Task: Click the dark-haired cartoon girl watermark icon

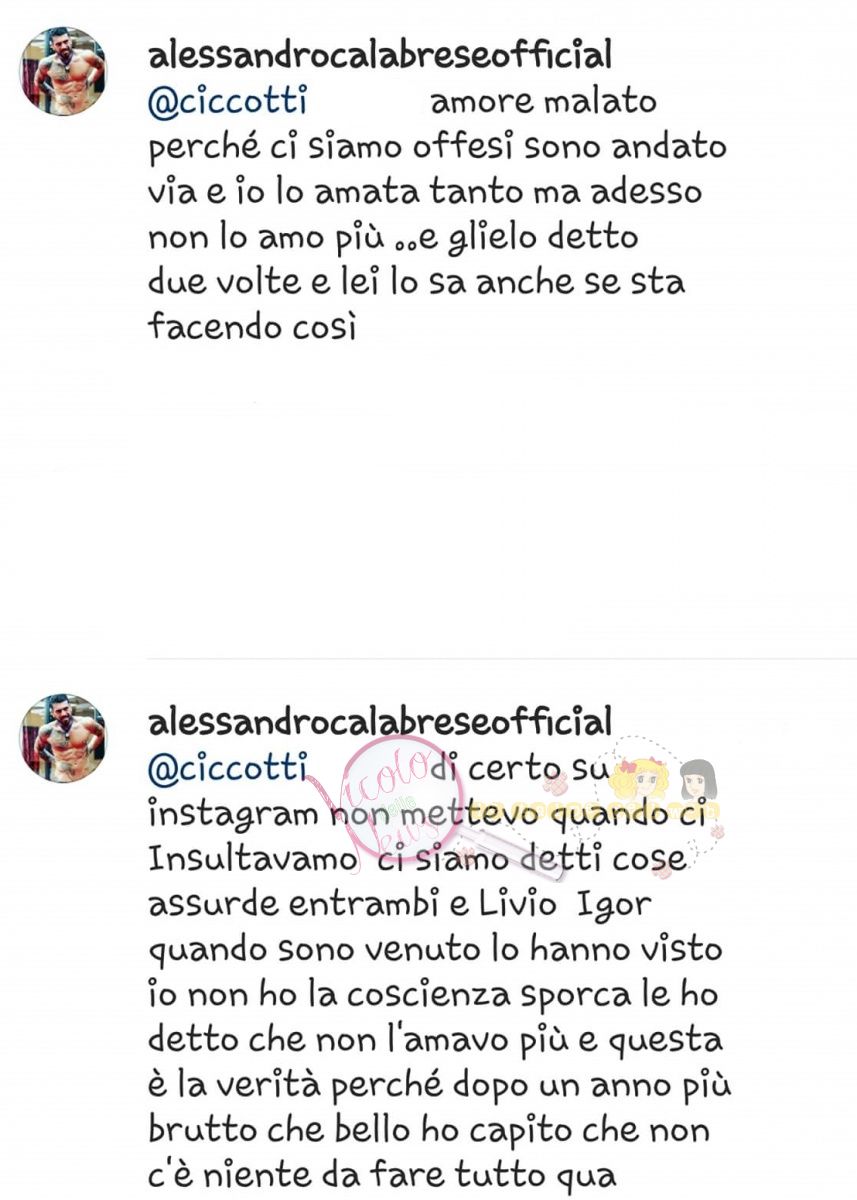Action: tap(696, 780)
